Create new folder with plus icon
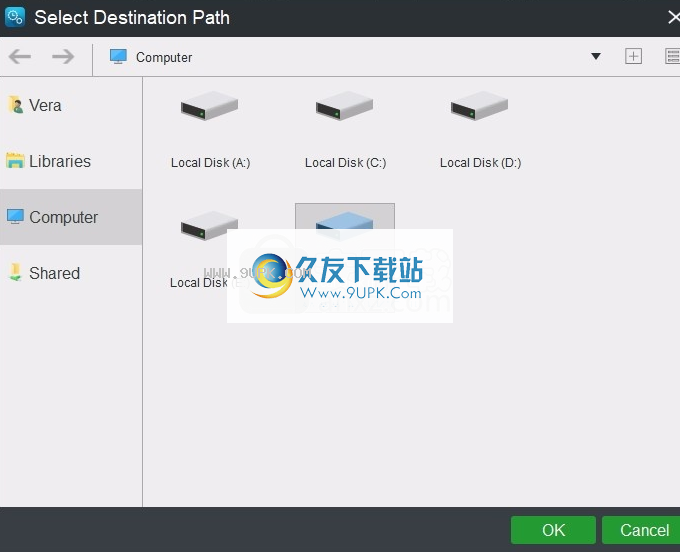Image resolution: width=680 pixels, height=552 pixels. pyautogui.click(x=633, y=56)
